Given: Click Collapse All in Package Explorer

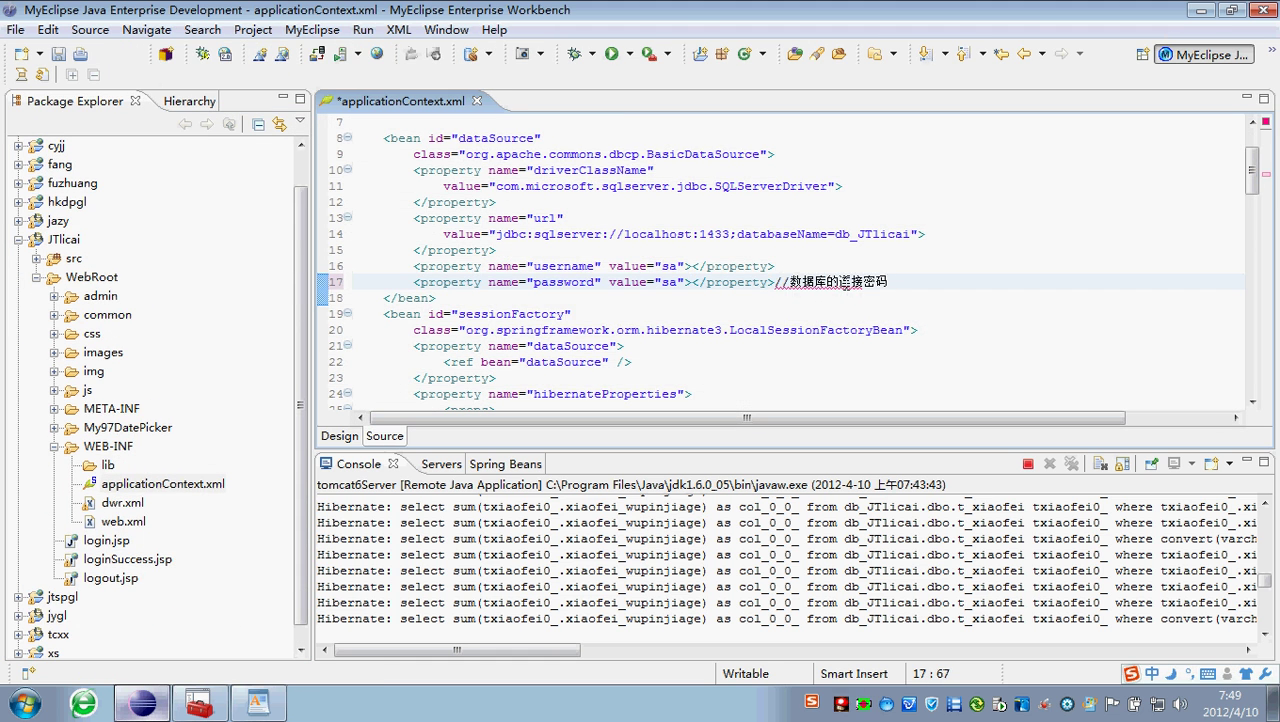Looking at the screenshot, I should 258,124.
